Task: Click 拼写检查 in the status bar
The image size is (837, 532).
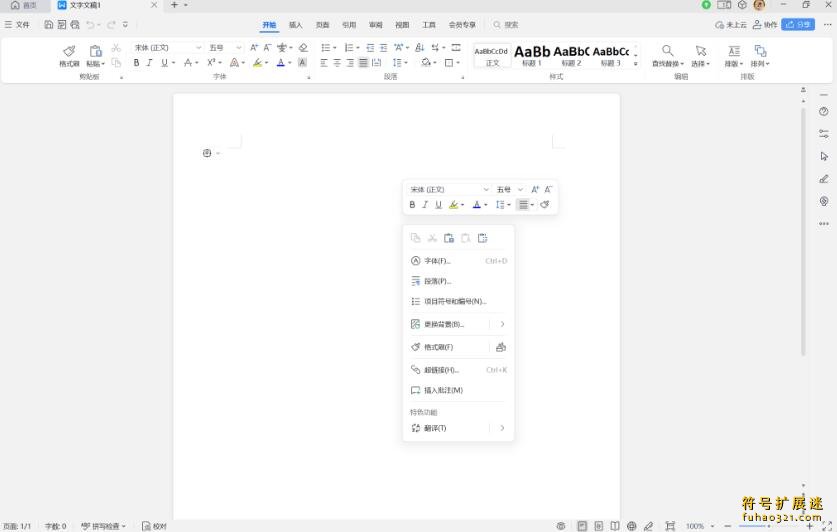Action: coord(104,526)
